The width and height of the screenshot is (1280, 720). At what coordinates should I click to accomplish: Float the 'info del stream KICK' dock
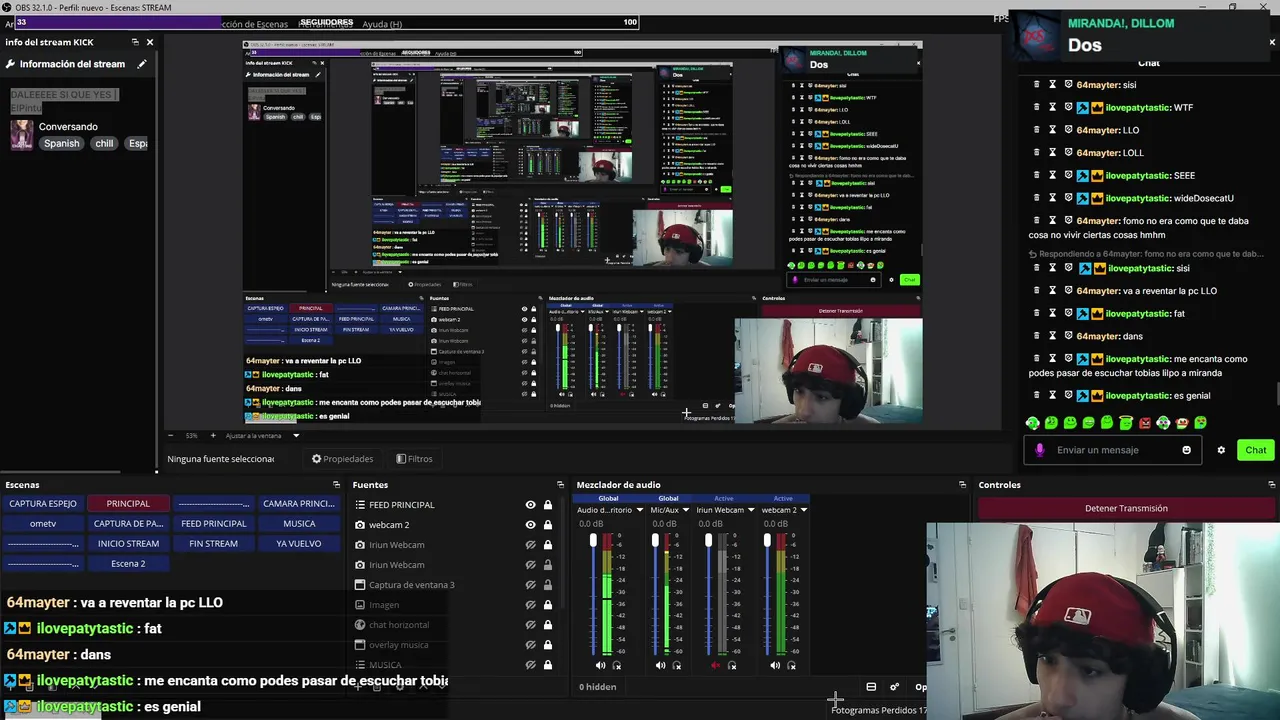pyautogui.click(x=135, y=42)
